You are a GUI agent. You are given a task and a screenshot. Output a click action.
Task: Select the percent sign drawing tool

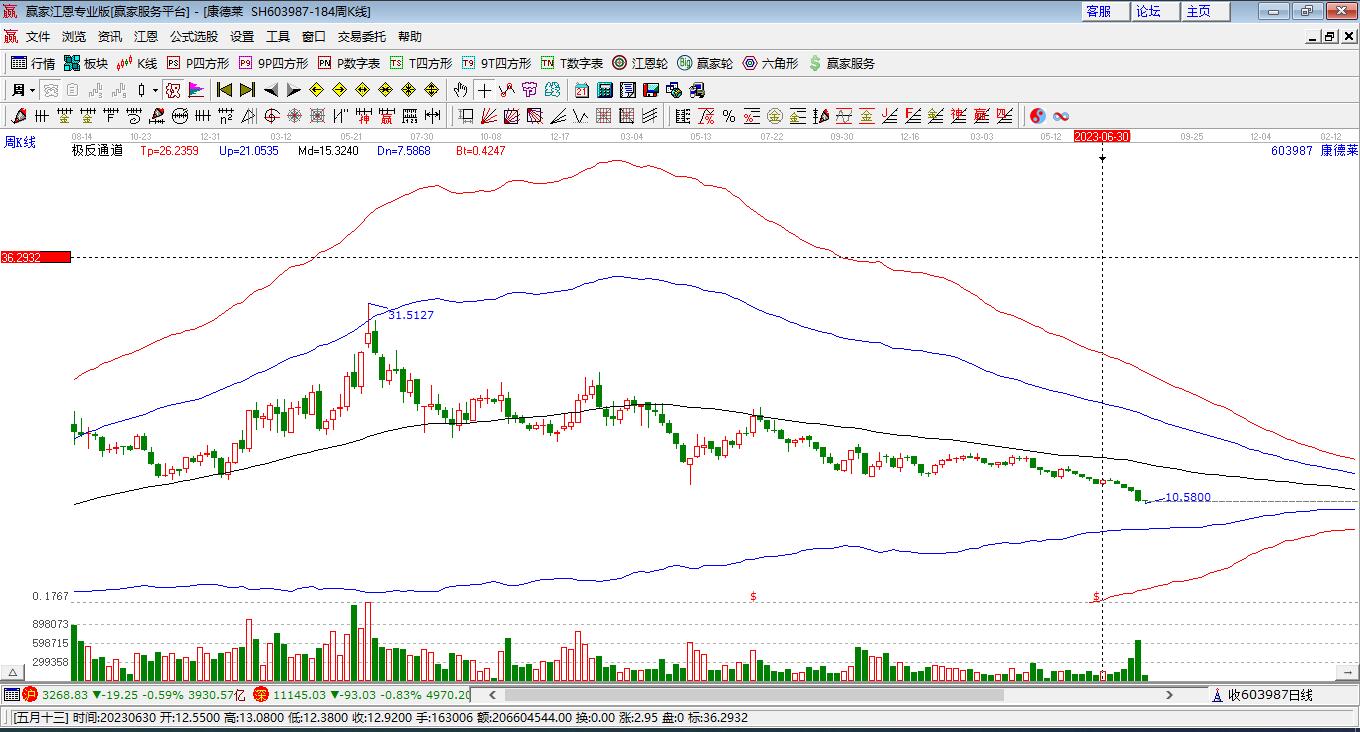click(x=729, y=116)
